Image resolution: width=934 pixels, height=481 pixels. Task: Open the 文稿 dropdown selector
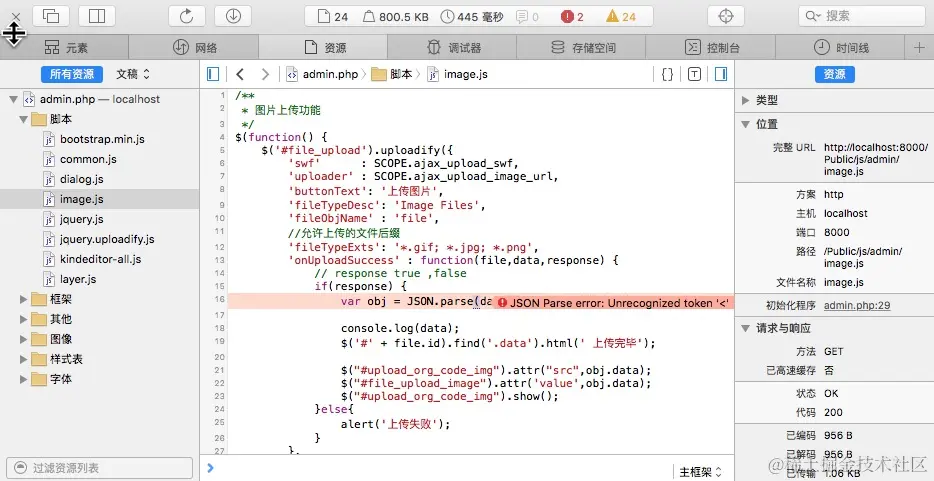[x=133, y=74]
